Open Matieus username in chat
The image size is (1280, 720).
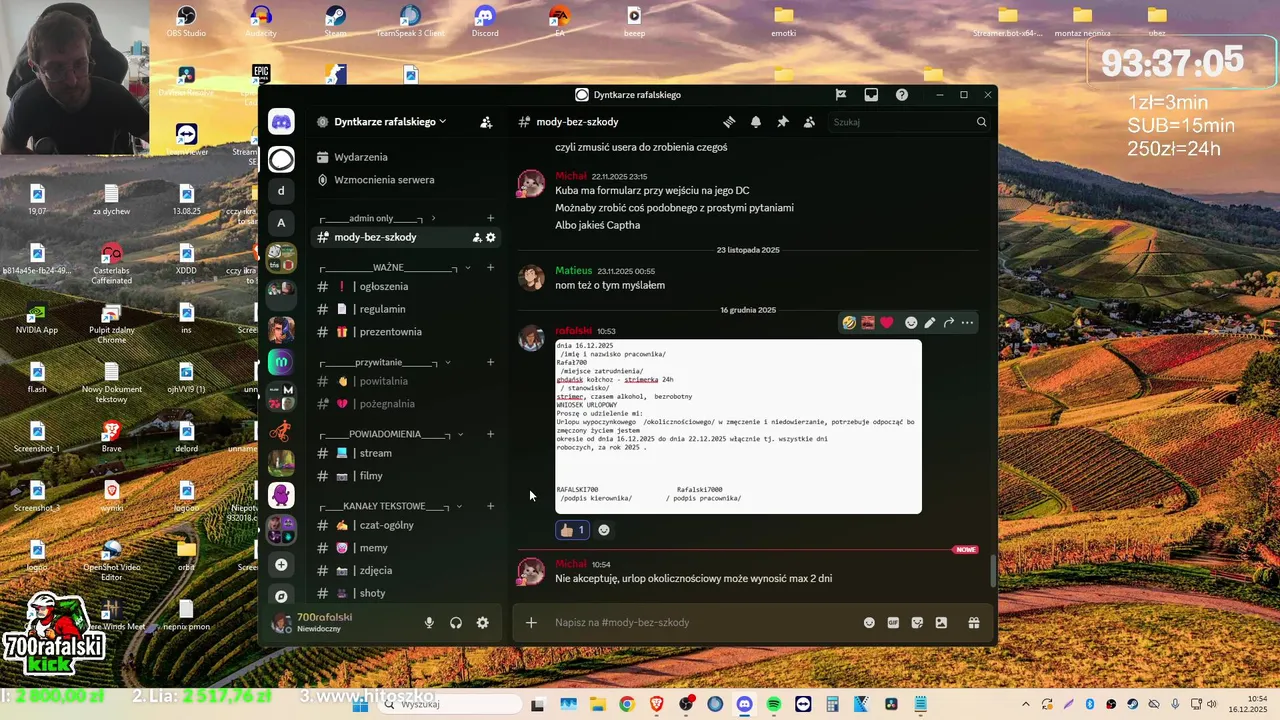click(x=574, y=271)
